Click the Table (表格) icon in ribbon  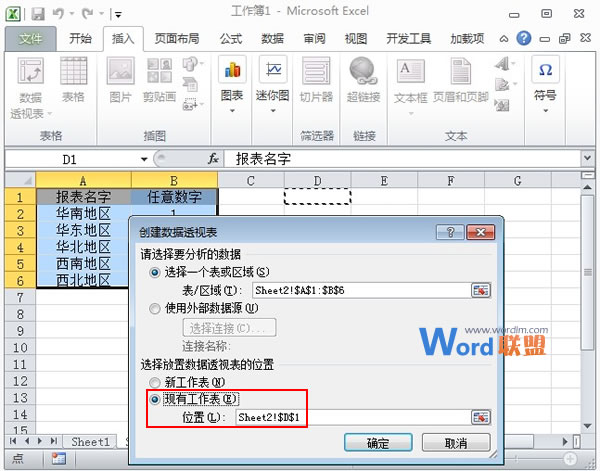(x=73, y=73)
